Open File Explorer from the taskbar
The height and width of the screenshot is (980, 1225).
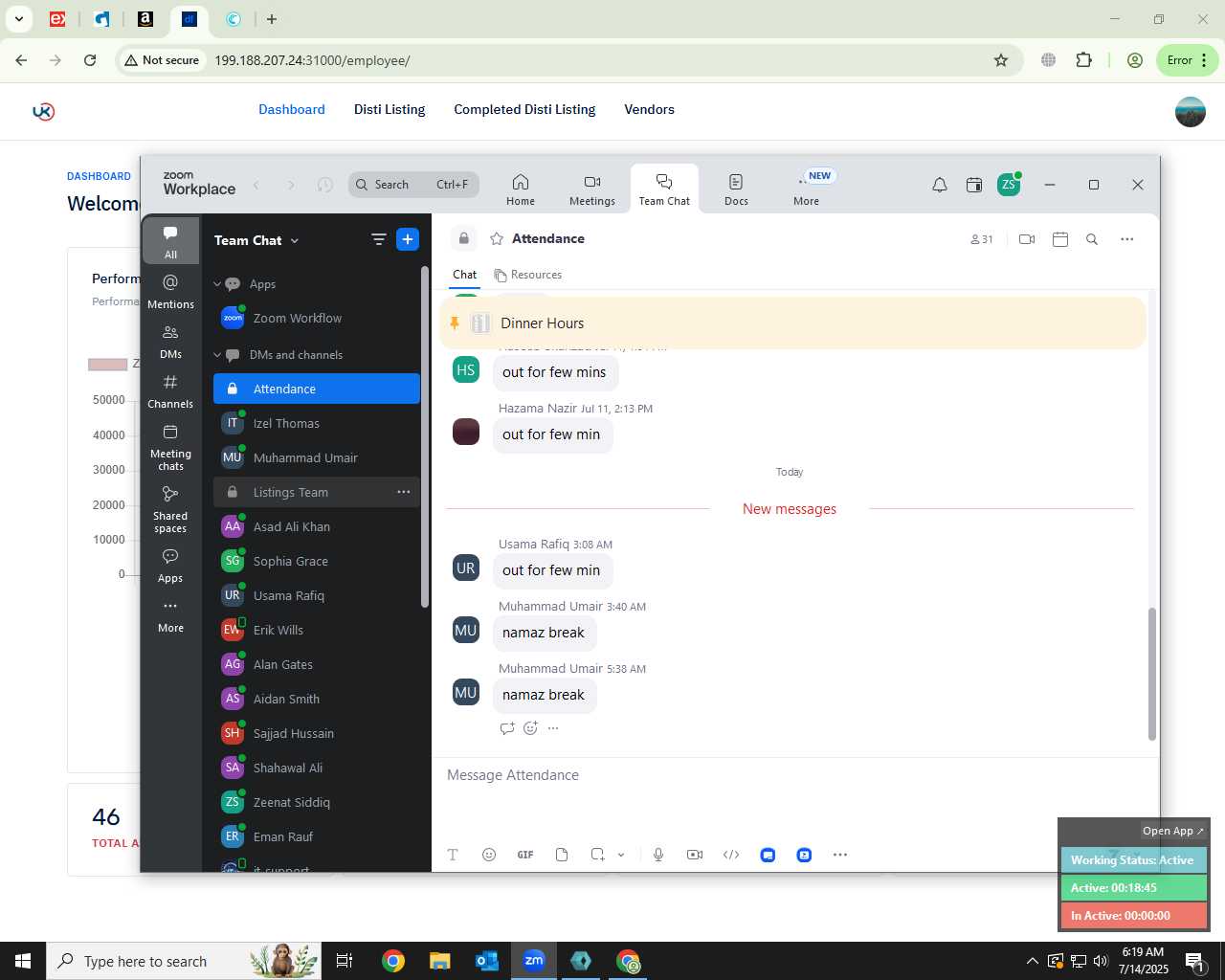click(440, 961)
